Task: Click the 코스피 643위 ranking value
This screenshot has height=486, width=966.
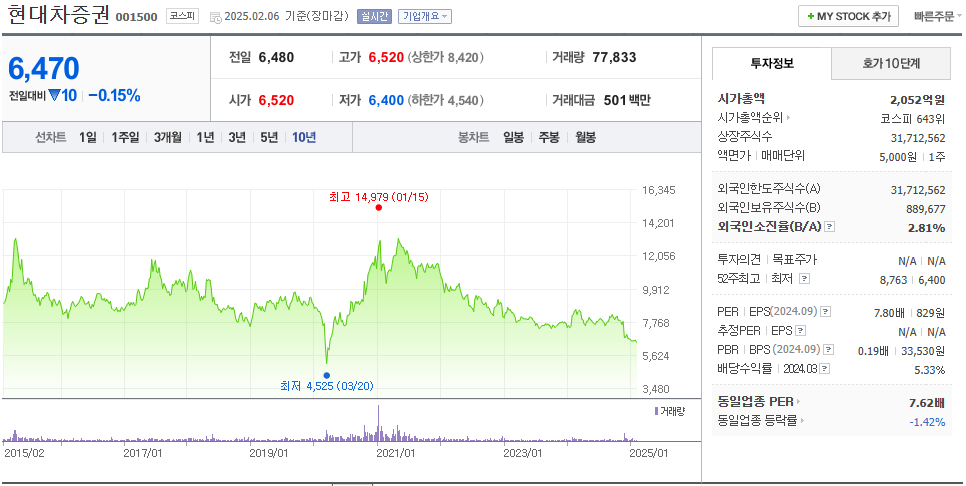Action: click(x=913, y=118)
